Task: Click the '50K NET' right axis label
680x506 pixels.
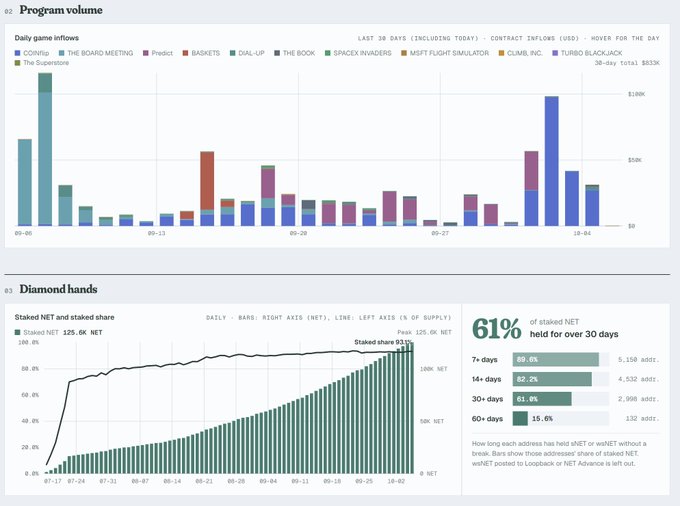Action: pyautogui.click(x=432, y=421)
